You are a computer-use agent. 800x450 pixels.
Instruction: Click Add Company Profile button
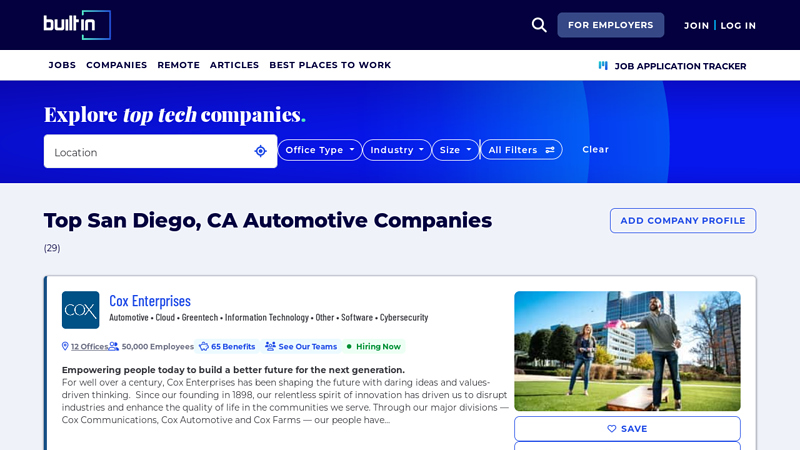click(683, 220)
